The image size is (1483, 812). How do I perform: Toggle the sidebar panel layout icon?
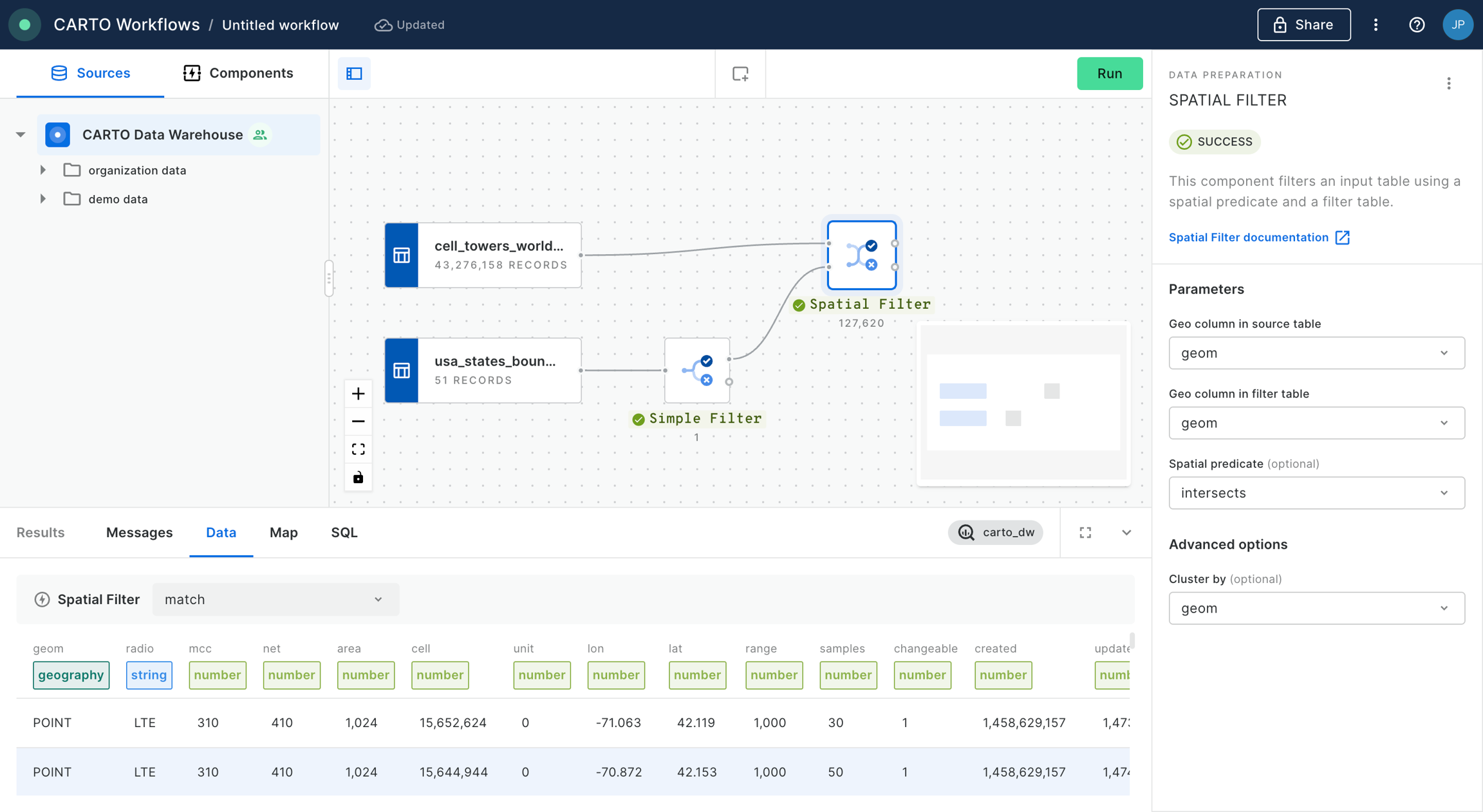click(x=354, y=73)
